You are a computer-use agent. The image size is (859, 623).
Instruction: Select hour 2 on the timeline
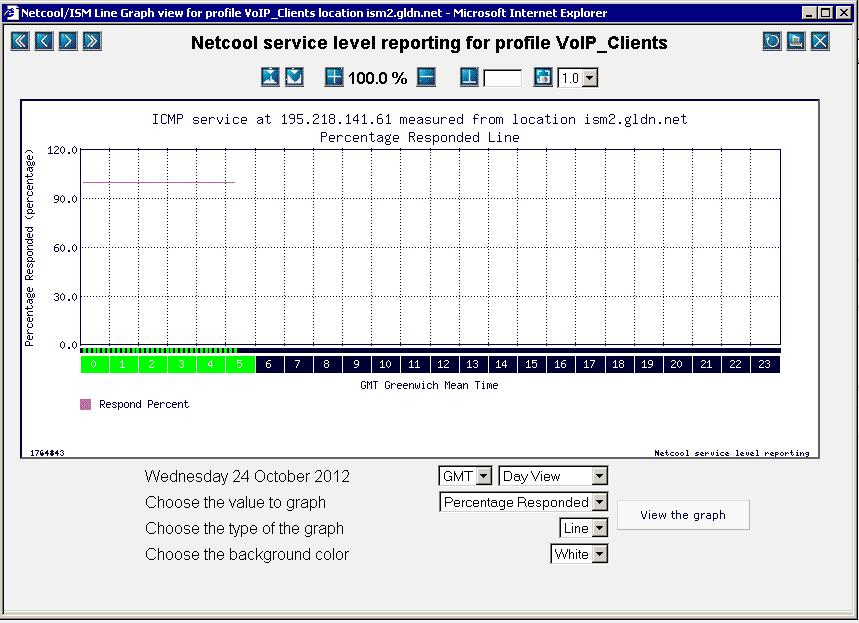[x=152, y=364]
